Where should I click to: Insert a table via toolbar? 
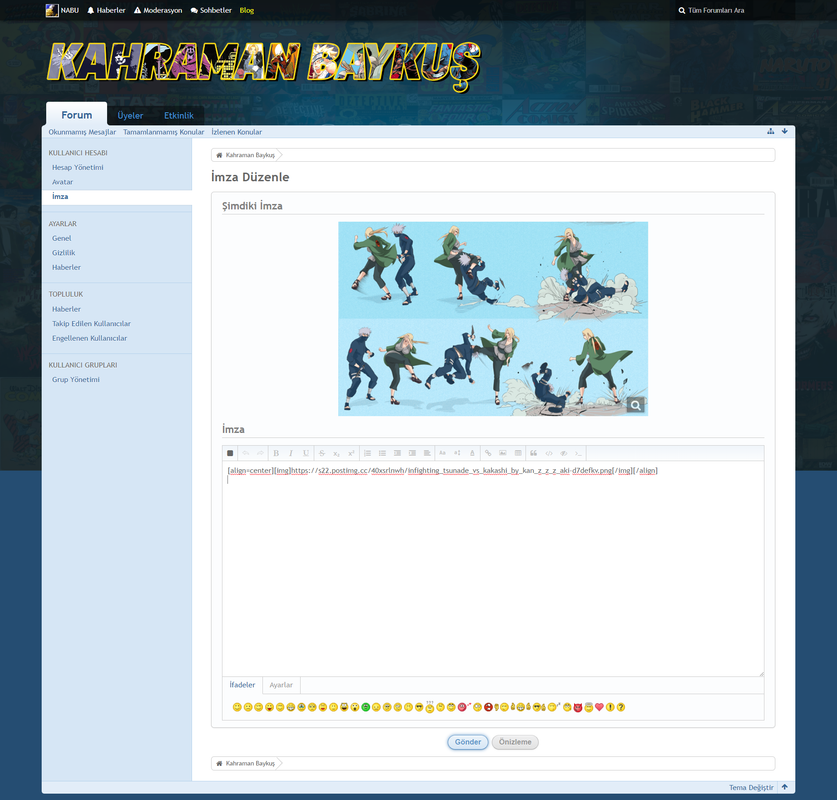518,453
